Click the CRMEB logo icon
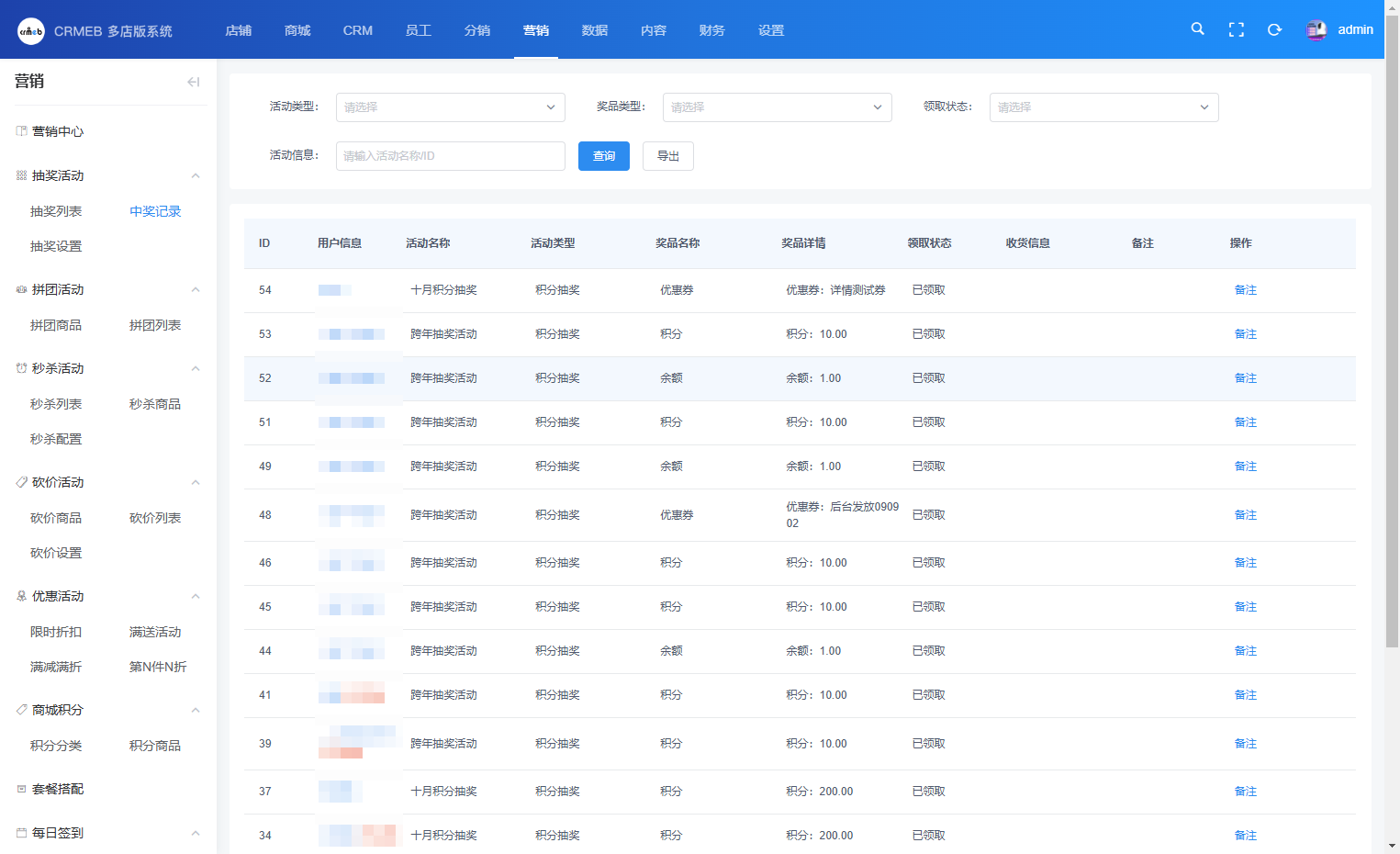Viewport: 1400px width, 854px height. coord(31,31)
